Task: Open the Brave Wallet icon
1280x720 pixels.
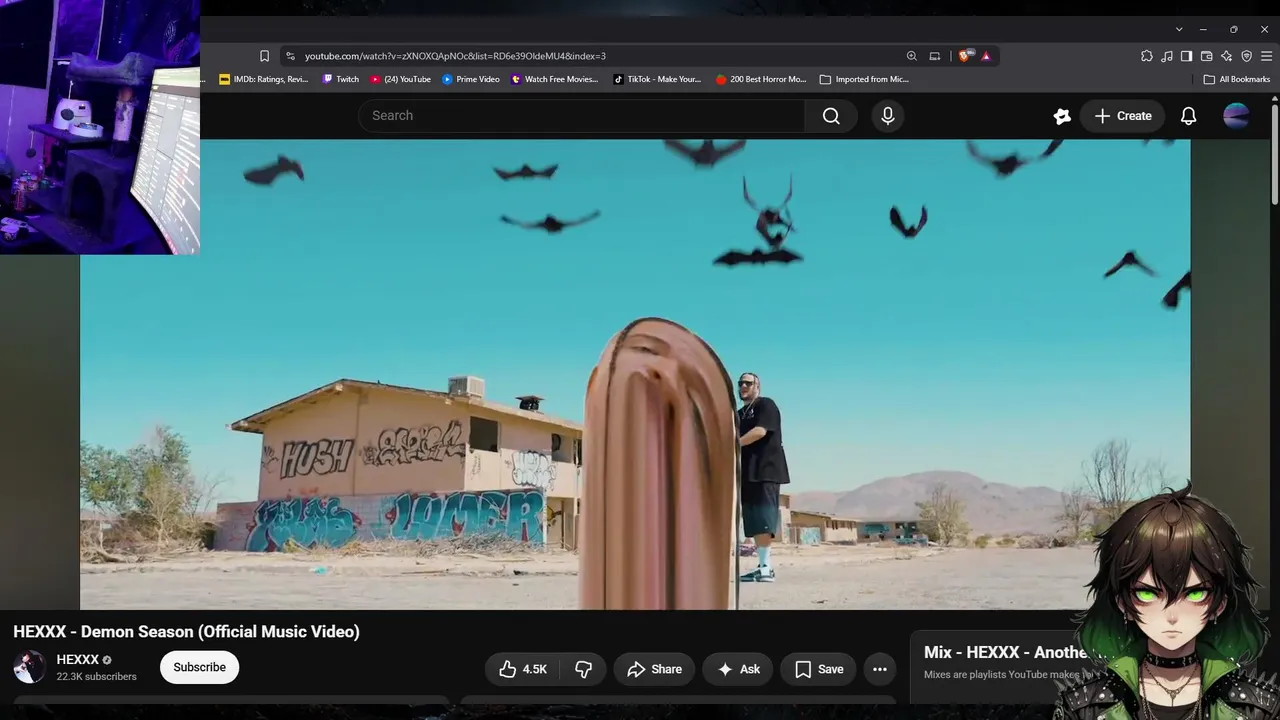Action: [x=1207, y=56]
